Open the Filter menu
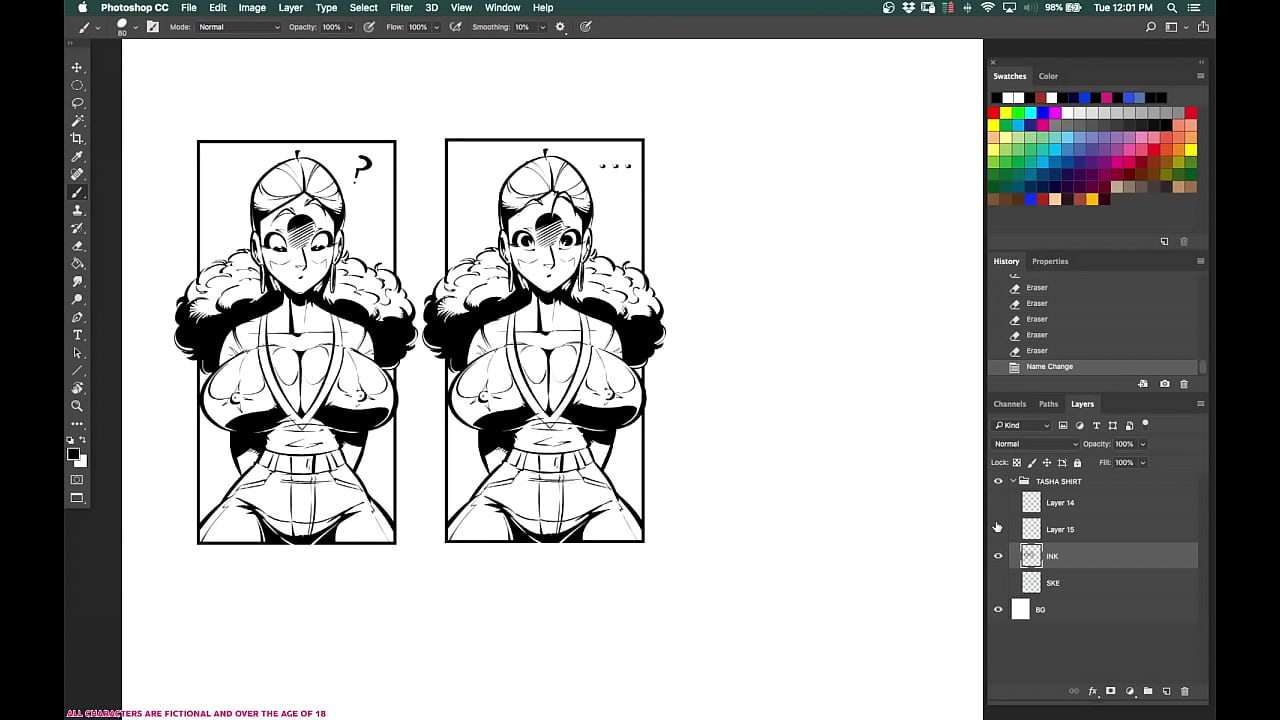1280x720 pixels. (401, 8)
